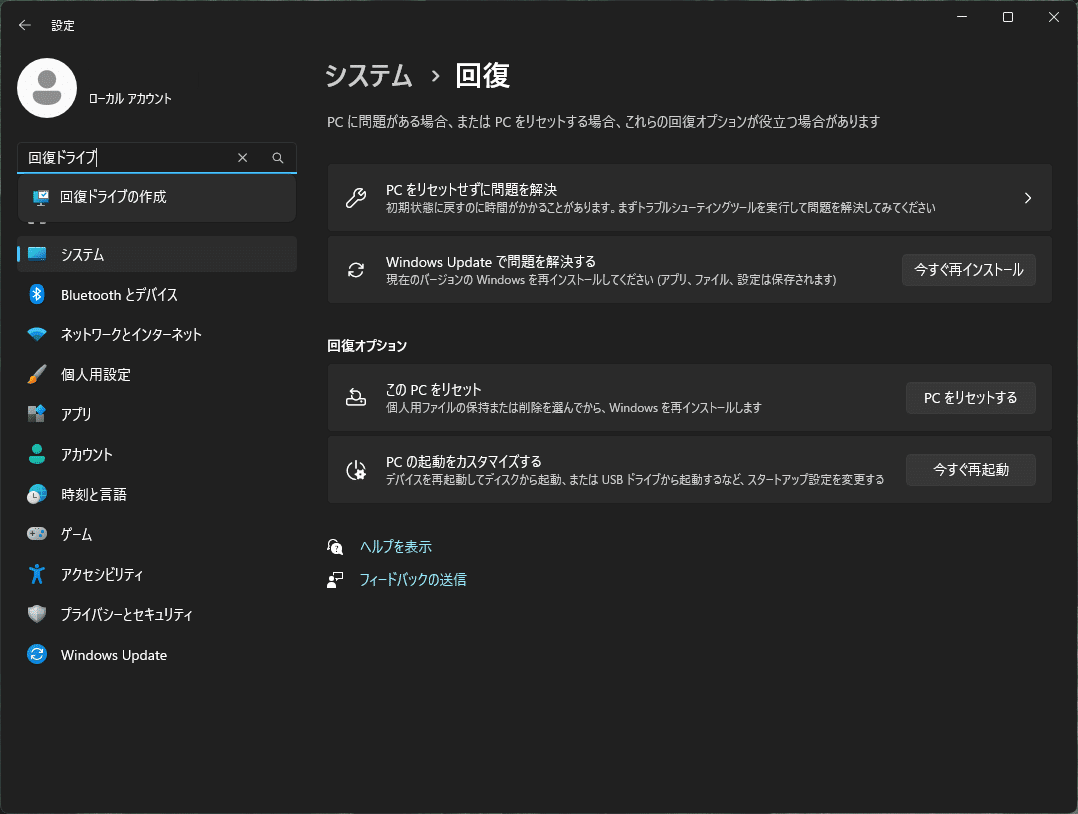Click the PC をリセットする button
Screen dimensions: 1078x814
pyautogui.click(x=970, y=397)
